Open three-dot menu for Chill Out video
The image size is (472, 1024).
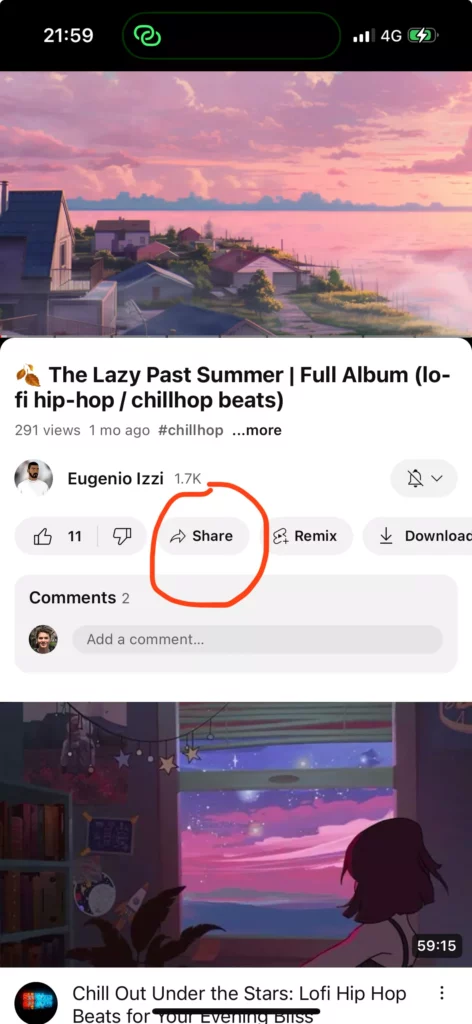click(x=442, y=993)
